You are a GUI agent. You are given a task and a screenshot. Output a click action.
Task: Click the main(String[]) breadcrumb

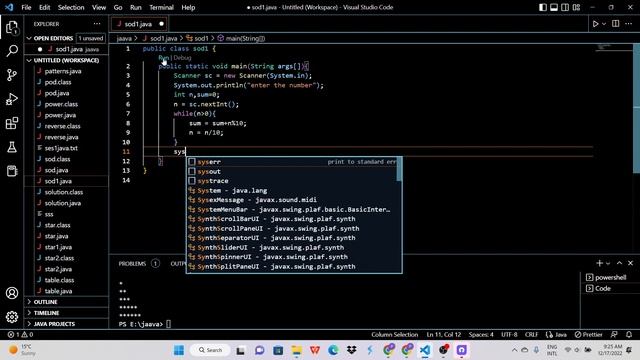pos(241,38)
